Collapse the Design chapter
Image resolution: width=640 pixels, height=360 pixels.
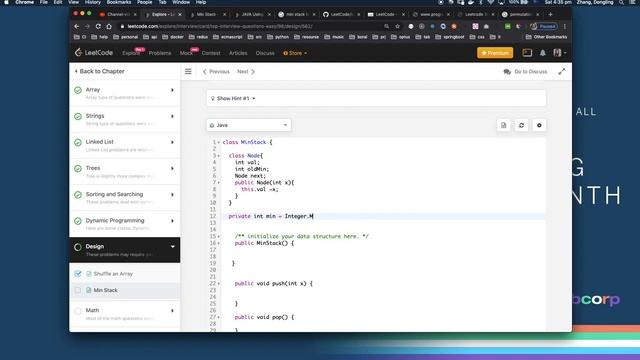[172, 247]
